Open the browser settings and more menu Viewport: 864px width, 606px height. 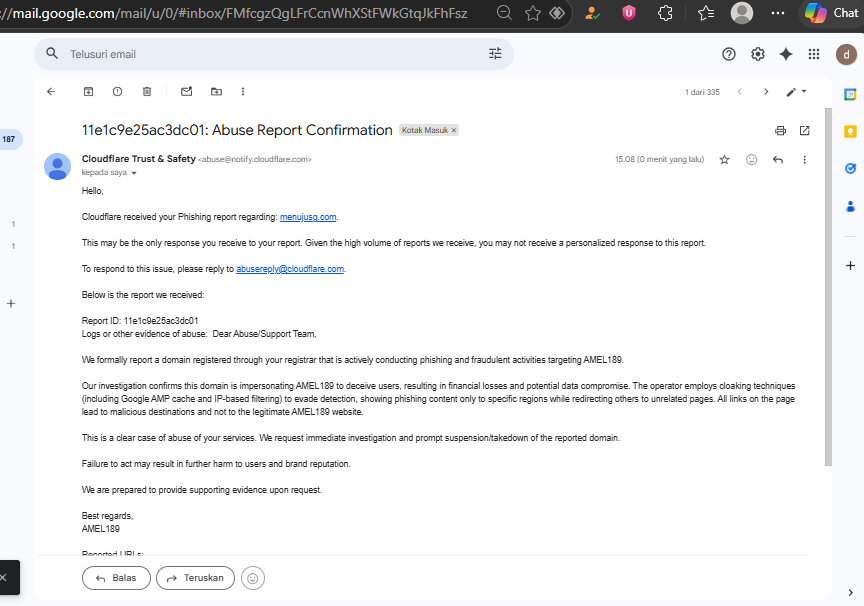point(777,13)
